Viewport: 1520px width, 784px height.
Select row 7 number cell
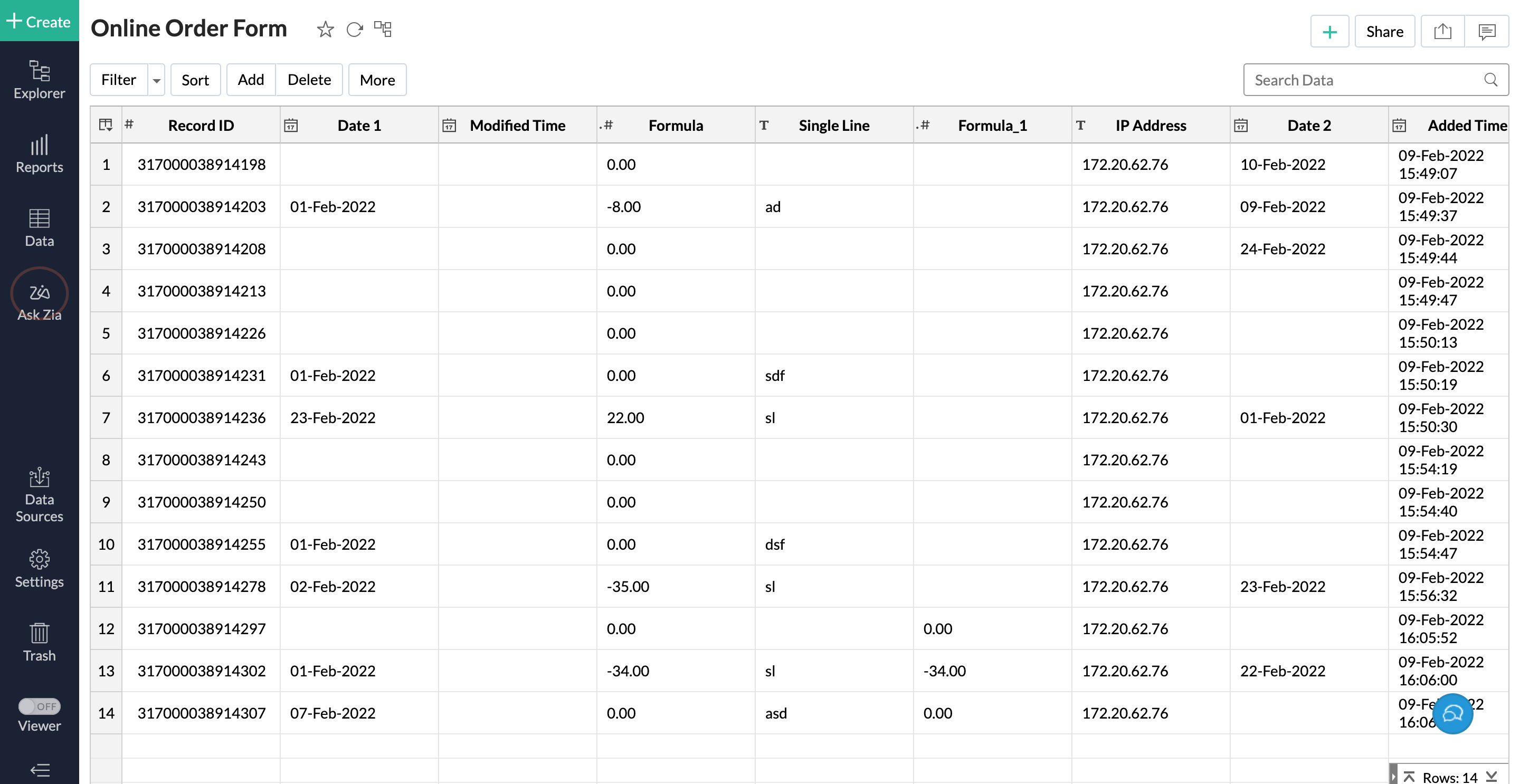106,418
